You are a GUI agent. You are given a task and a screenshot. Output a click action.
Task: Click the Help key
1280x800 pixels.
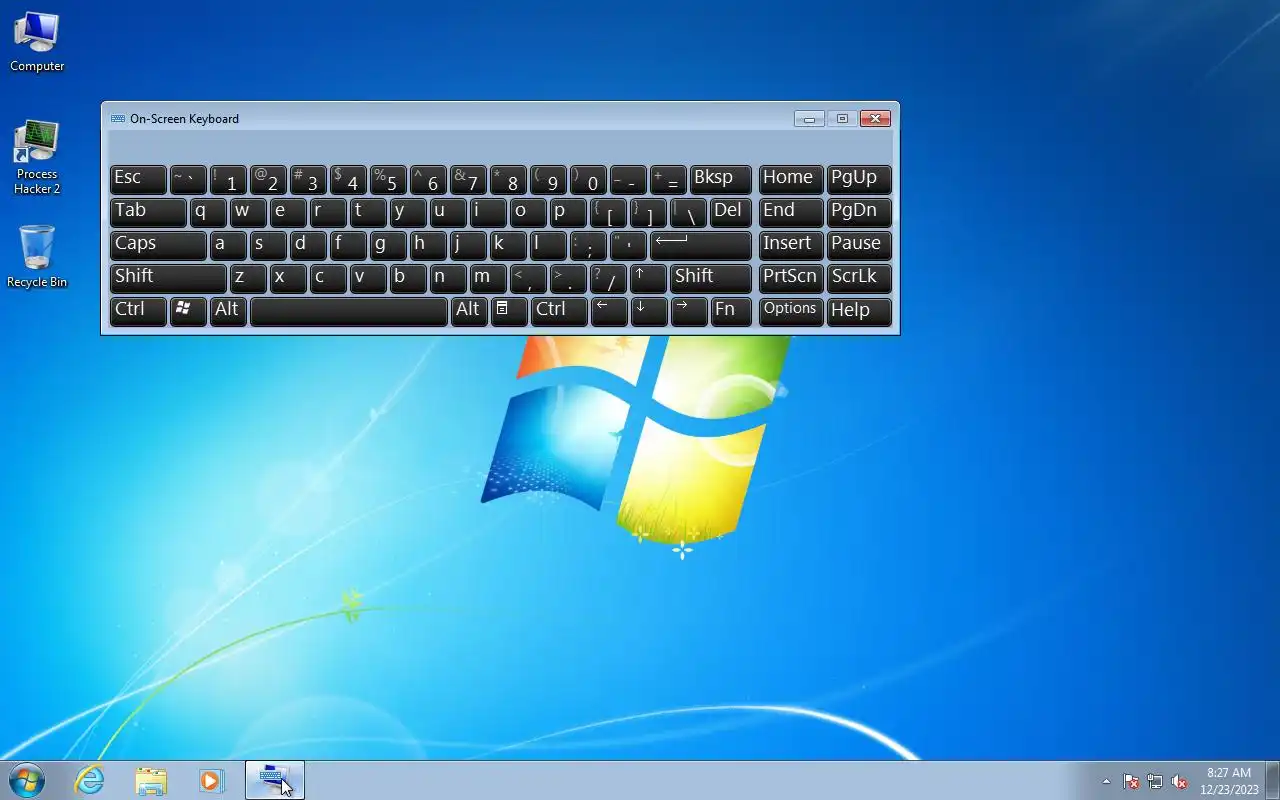point(859,311)
